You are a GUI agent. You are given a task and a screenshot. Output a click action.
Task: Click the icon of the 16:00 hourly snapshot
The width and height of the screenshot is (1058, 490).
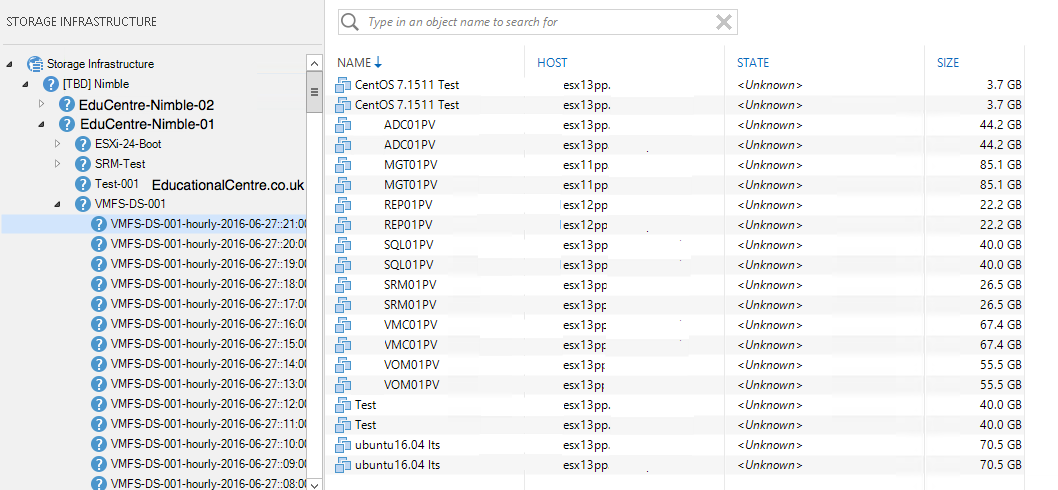[99, 324]
